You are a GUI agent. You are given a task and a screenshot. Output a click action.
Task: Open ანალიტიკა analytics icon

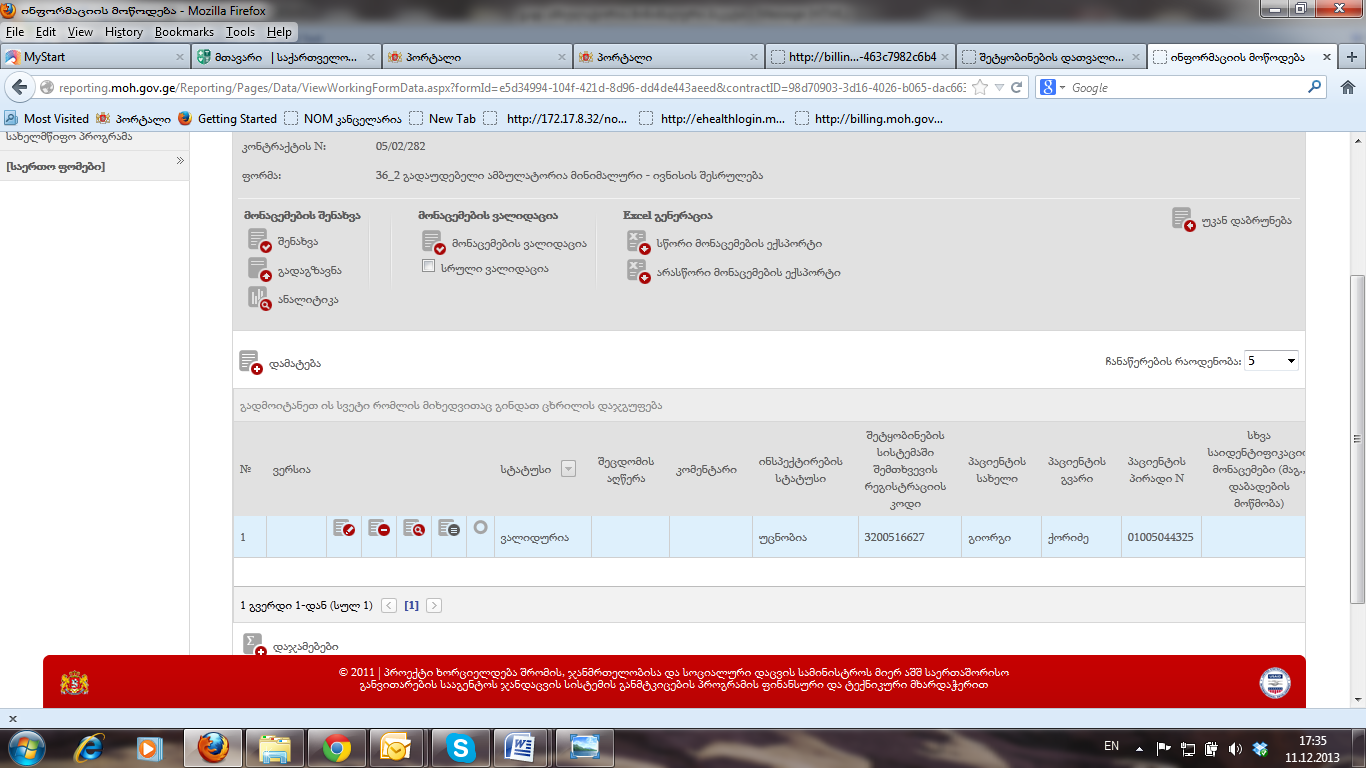[x=260, y=298]
